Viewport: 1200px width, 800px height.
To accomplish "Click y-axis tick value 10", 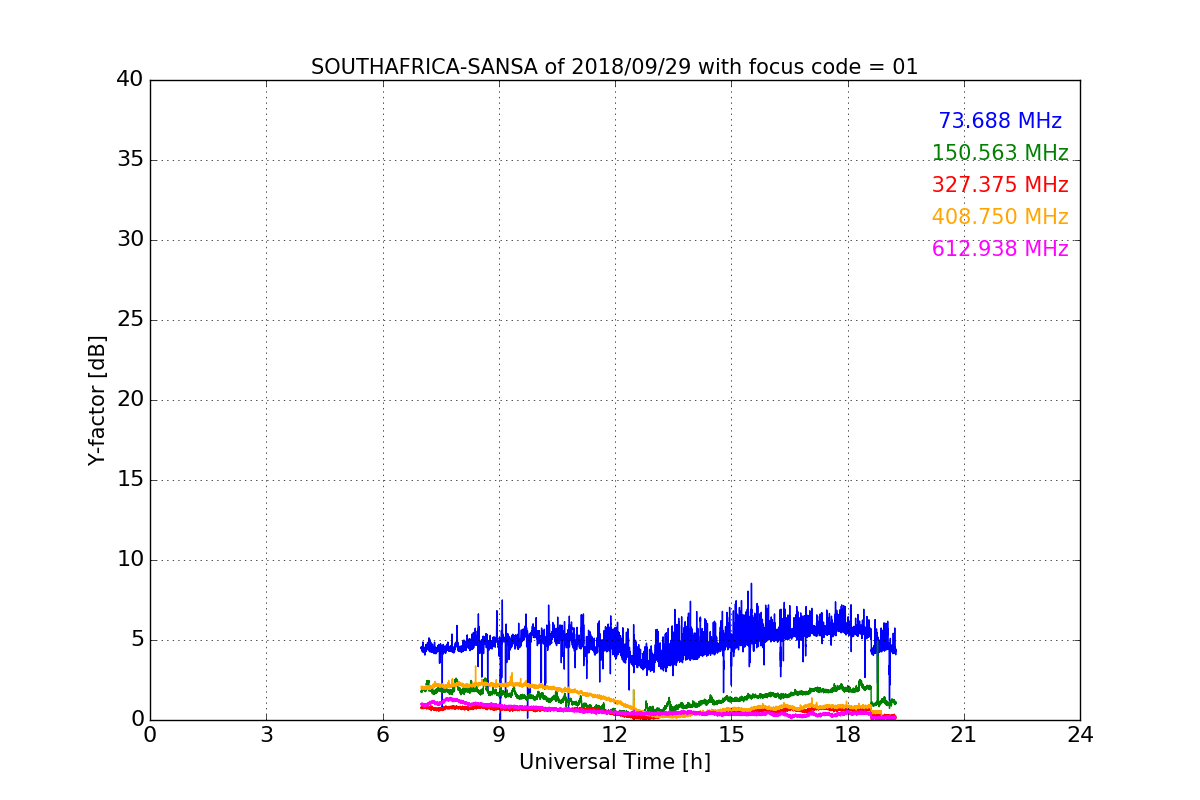I will (130, 560).
